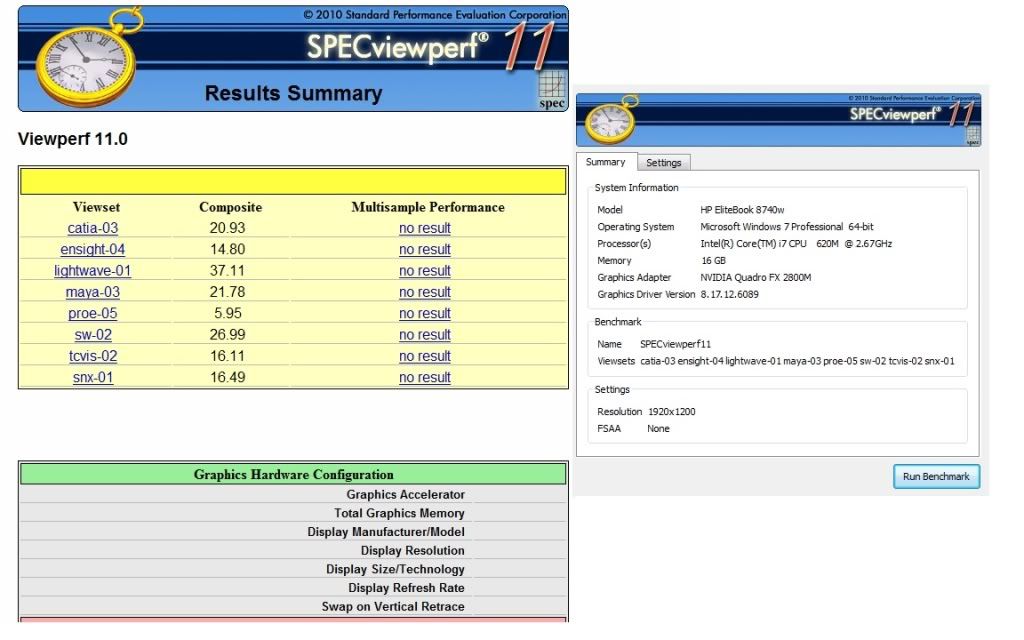Click the FSAA value None
This screenshot has height=640, width=1024.
point(658,428)
